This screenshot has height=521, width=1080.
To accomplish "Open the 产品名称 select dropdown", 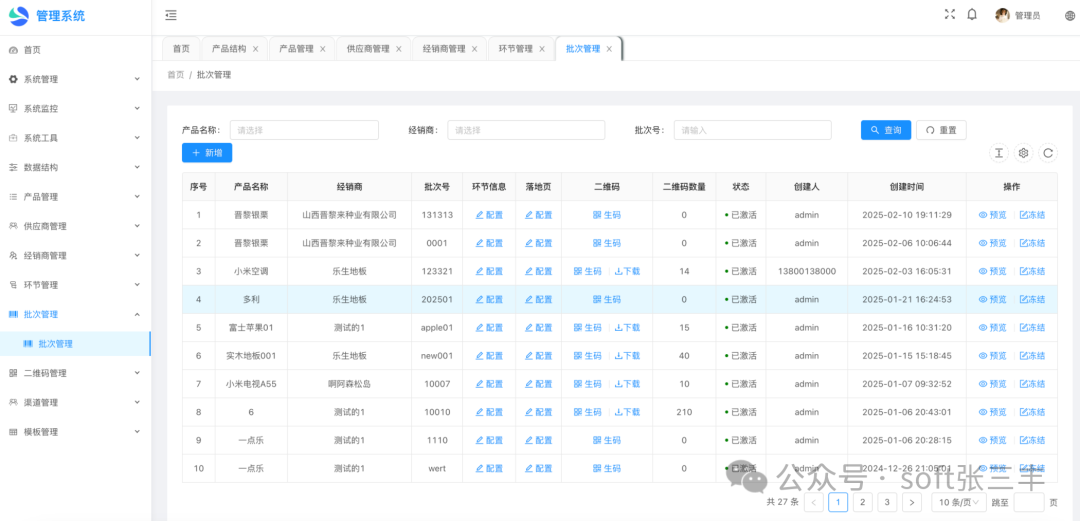I will (304, 130).
